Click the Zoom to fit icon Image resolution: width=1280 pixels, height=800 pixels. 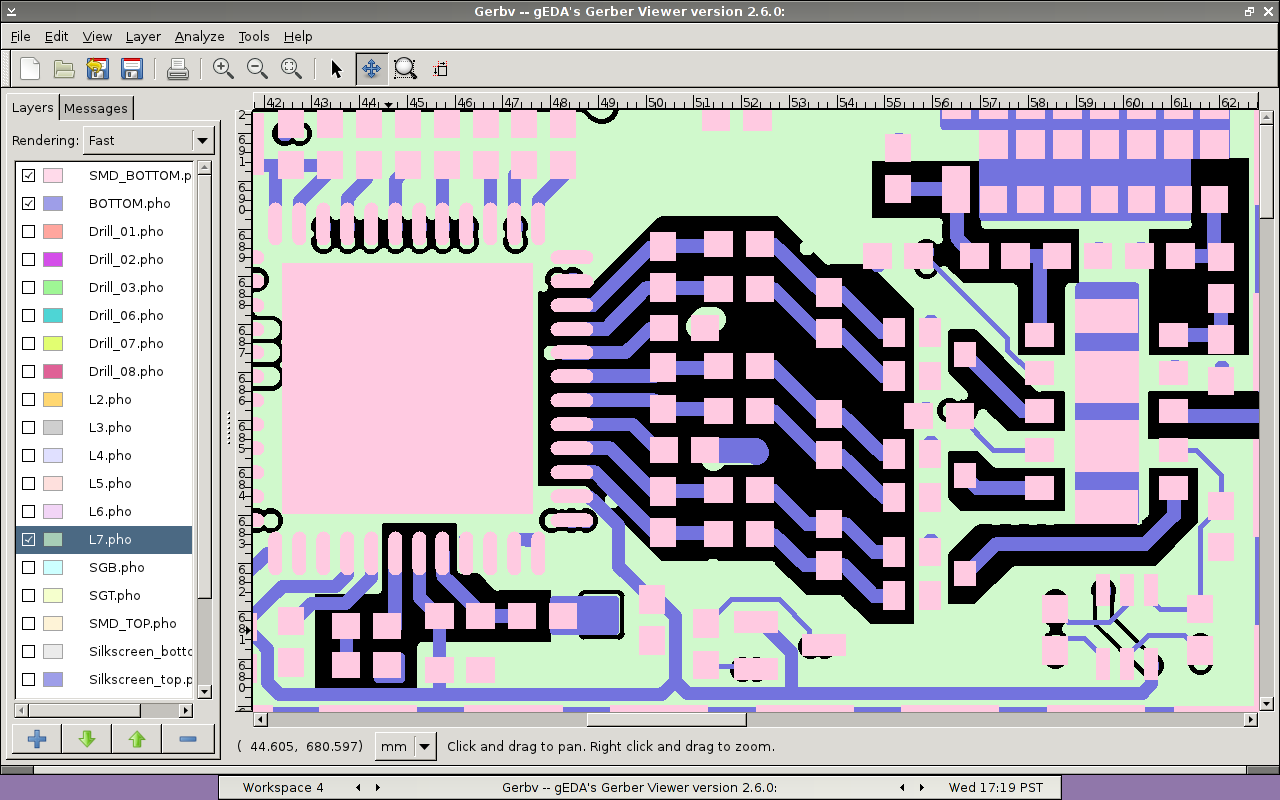[x=291, y=69]
